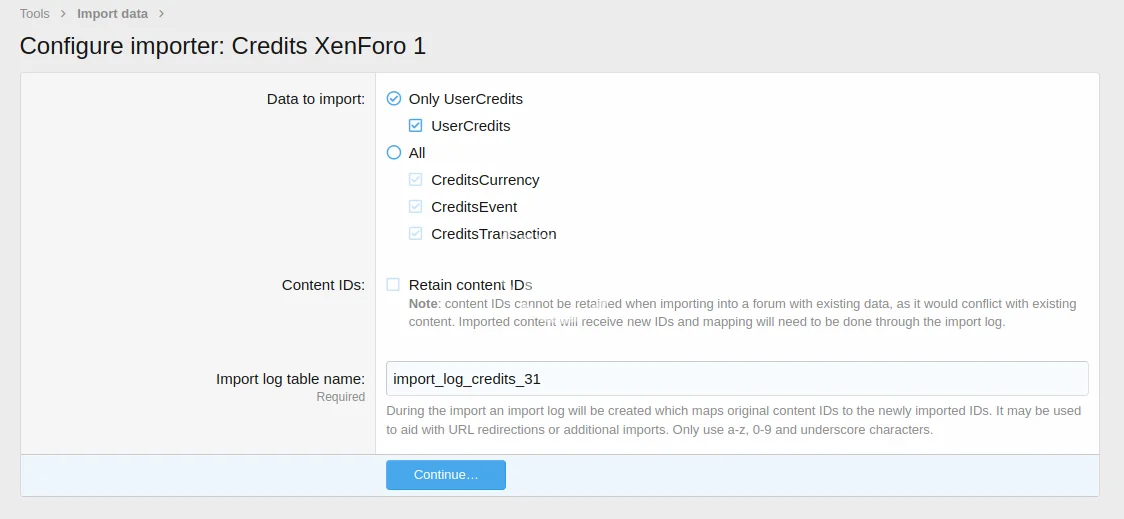Click the 'Required' hint under the label
The image size is (1124, 519).
pyautogui.click(x=341, y=397)
